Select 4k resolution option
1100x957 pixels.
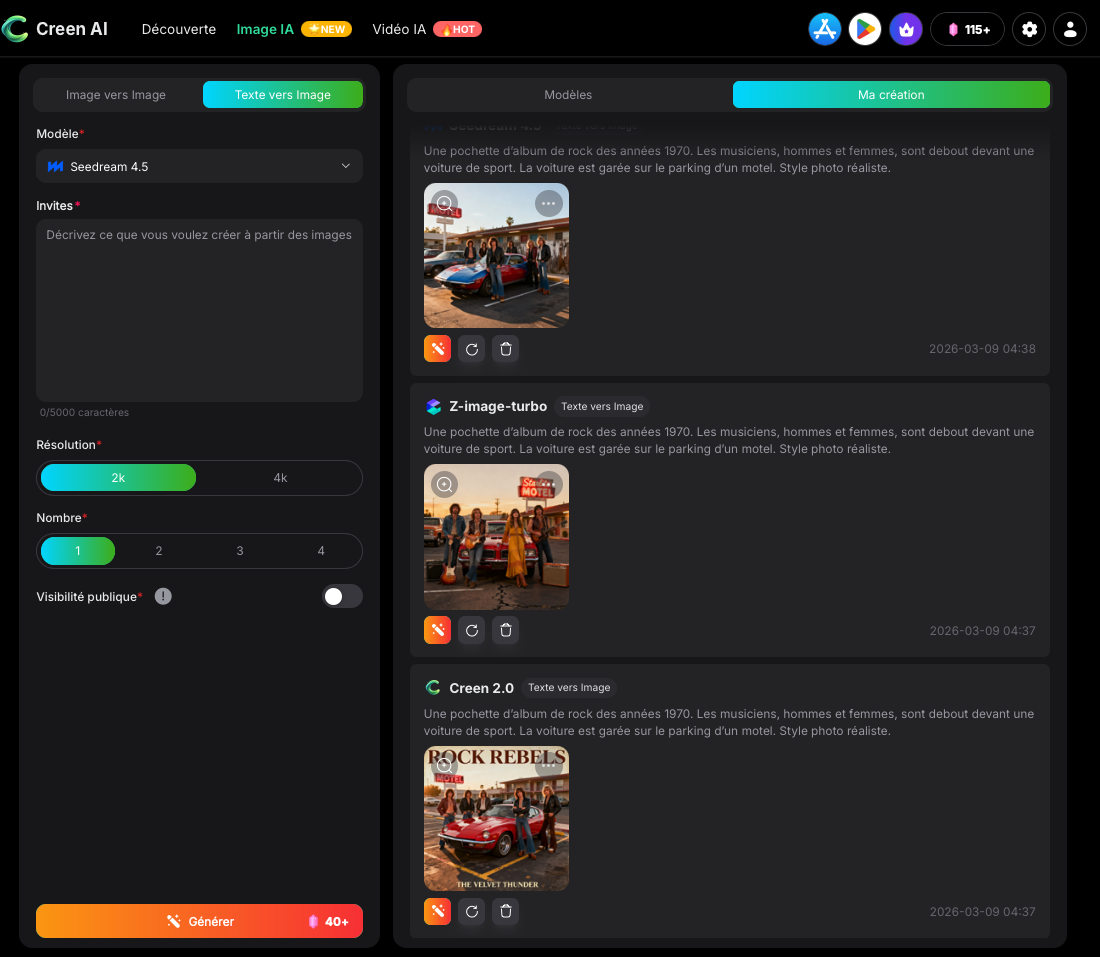[x=280, y=478]
